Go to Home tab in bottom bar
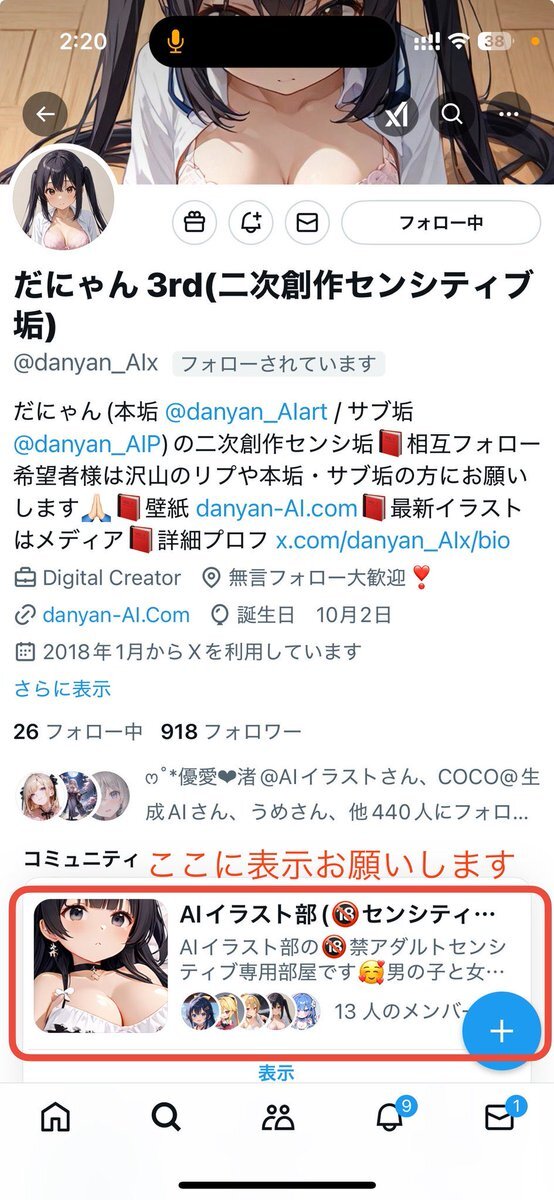 point(56,1117)
